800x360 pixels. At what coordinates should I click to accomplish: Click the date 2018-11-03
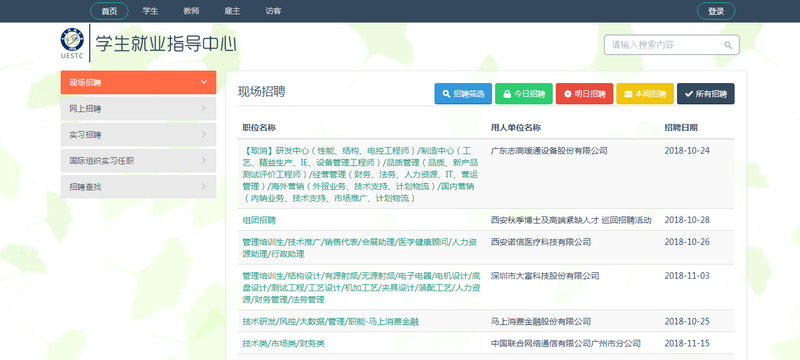click(687, 276)
